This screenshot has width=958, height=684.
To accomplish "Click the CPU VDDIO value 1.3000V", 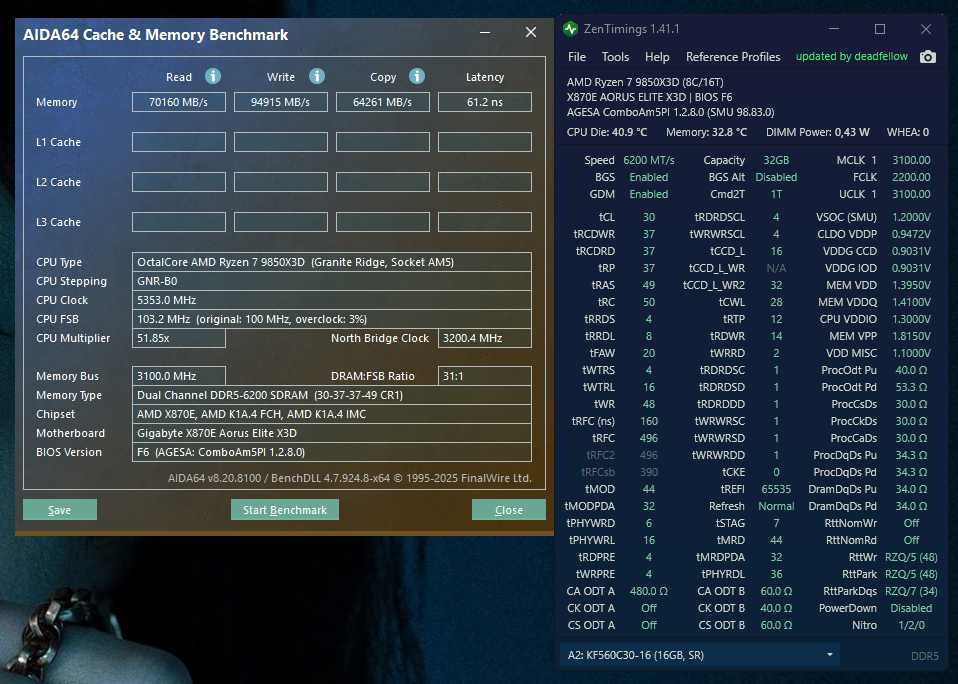I will coord(911,319).
